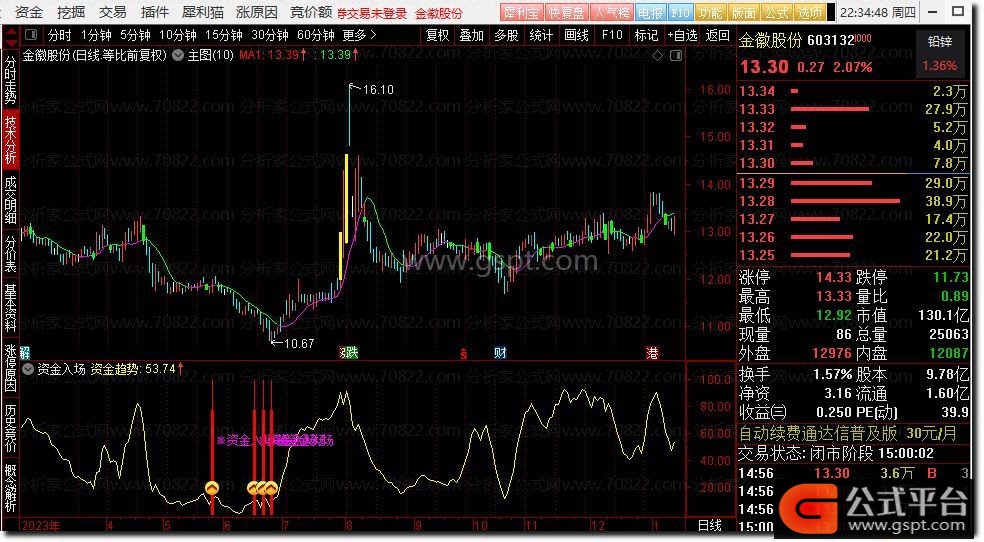Click the red $ event marker
984x542 pixels.
pyautogui.click(x=463, y=354)
